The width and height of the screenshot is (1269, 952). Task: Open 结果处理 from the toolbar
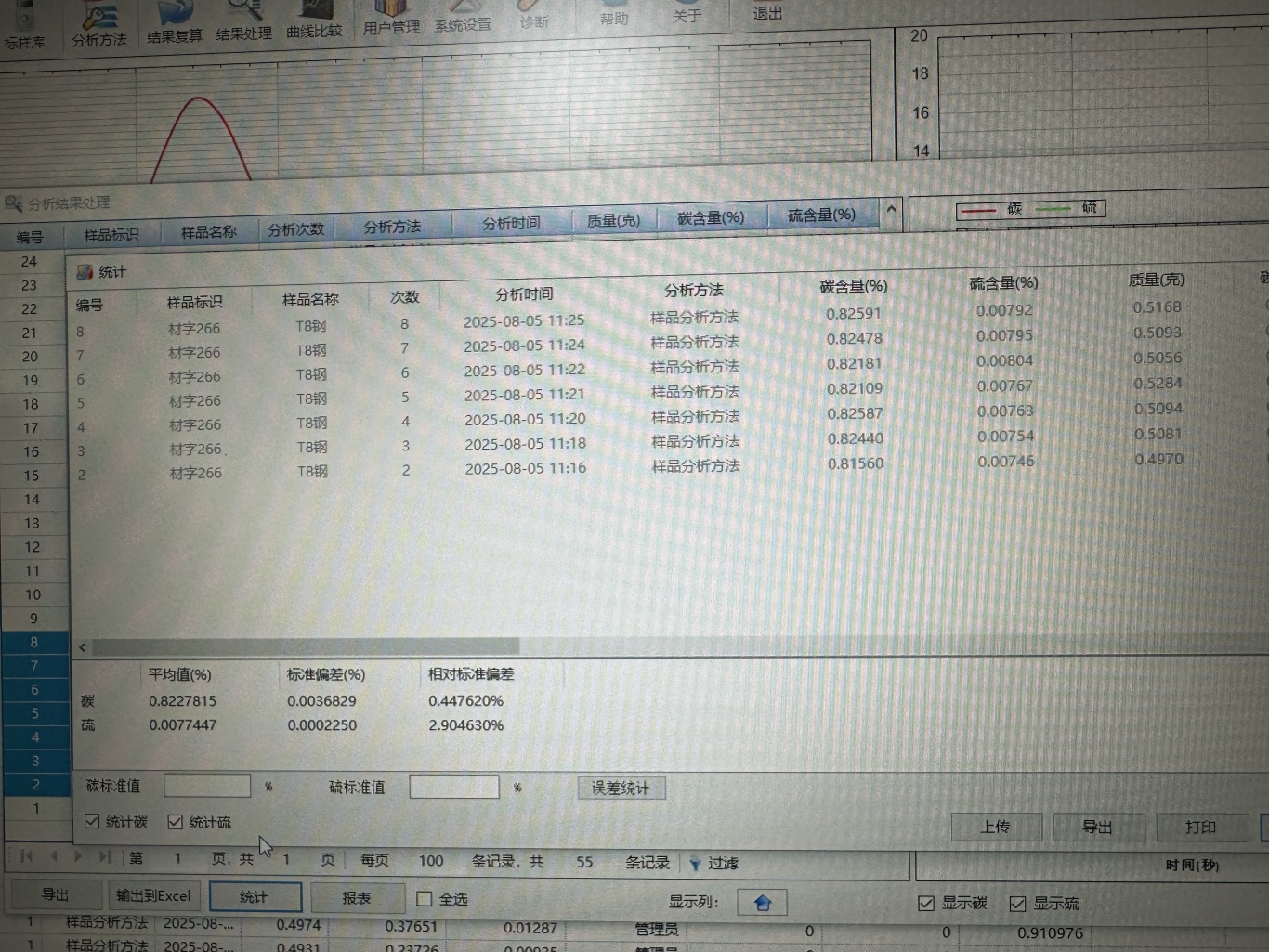(x=244, y=20)
